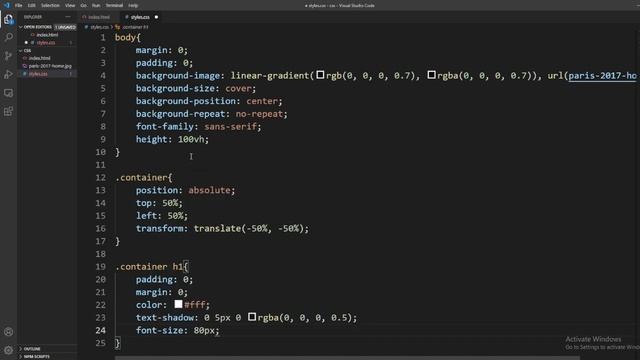640x360 pixels.
Task: Open the Terminal menu
Action: (114, 5)
